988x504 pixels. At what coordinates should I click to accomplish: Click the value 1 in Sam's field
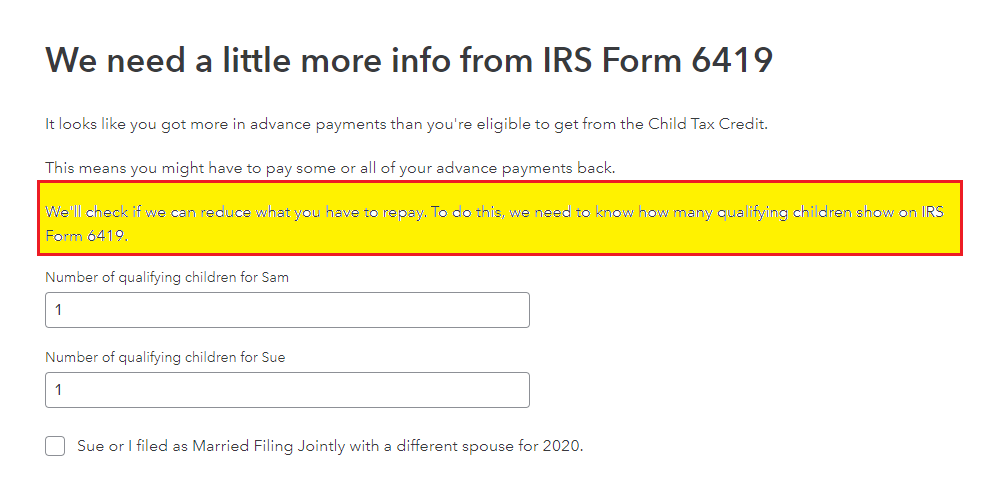click(59, 311)
